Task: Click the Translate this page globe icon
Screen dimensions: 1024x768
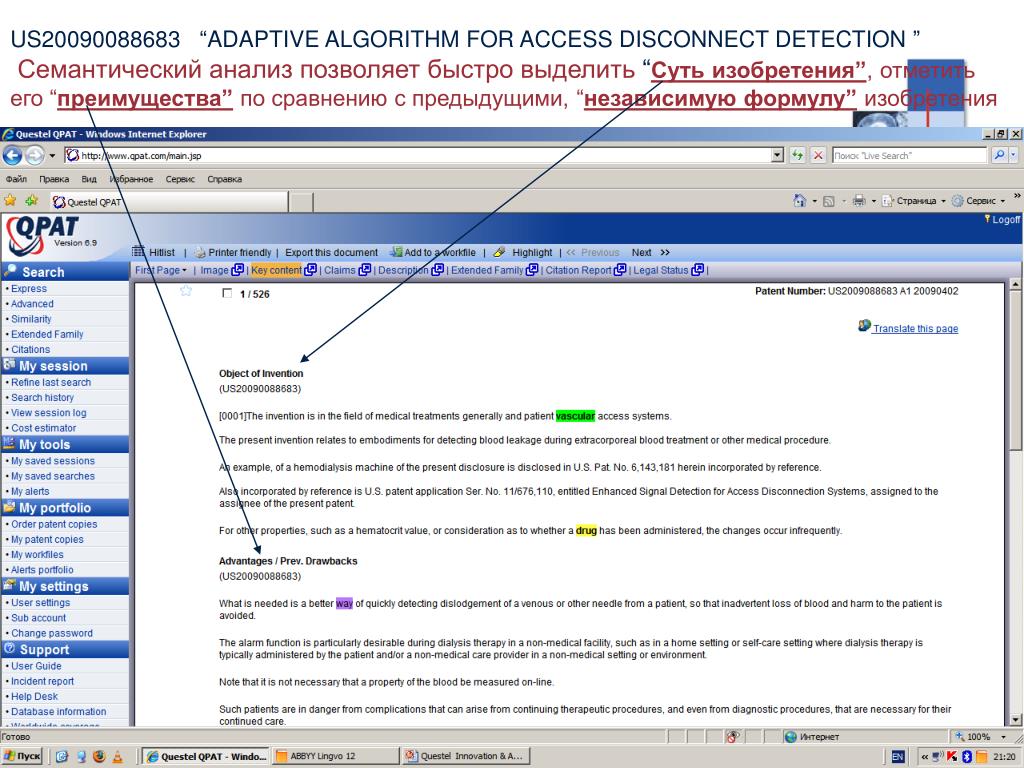Action: (865, 325)
